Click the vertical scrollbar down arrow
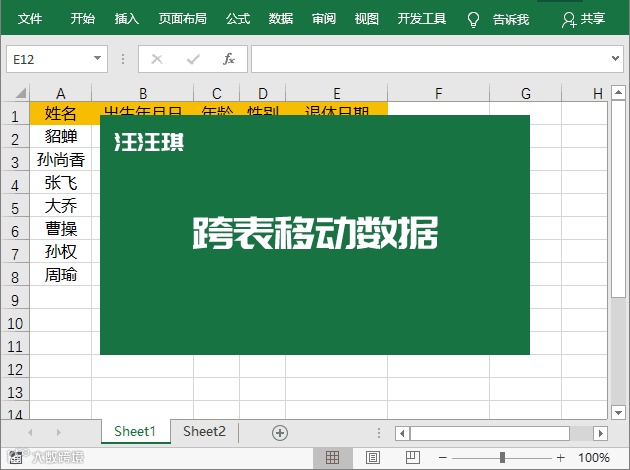The width and height of the screenshot is (630, 470). point(618,412)
